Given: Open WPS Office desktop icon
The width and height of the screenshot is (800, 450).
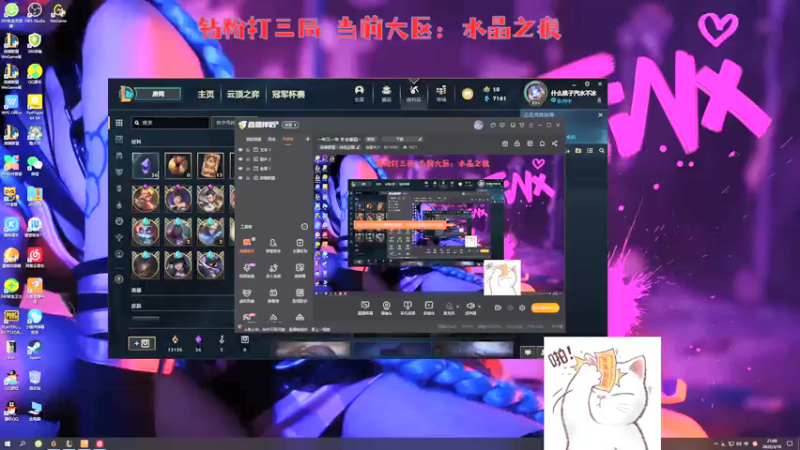Looking at the screenshot, I should 11,104.
